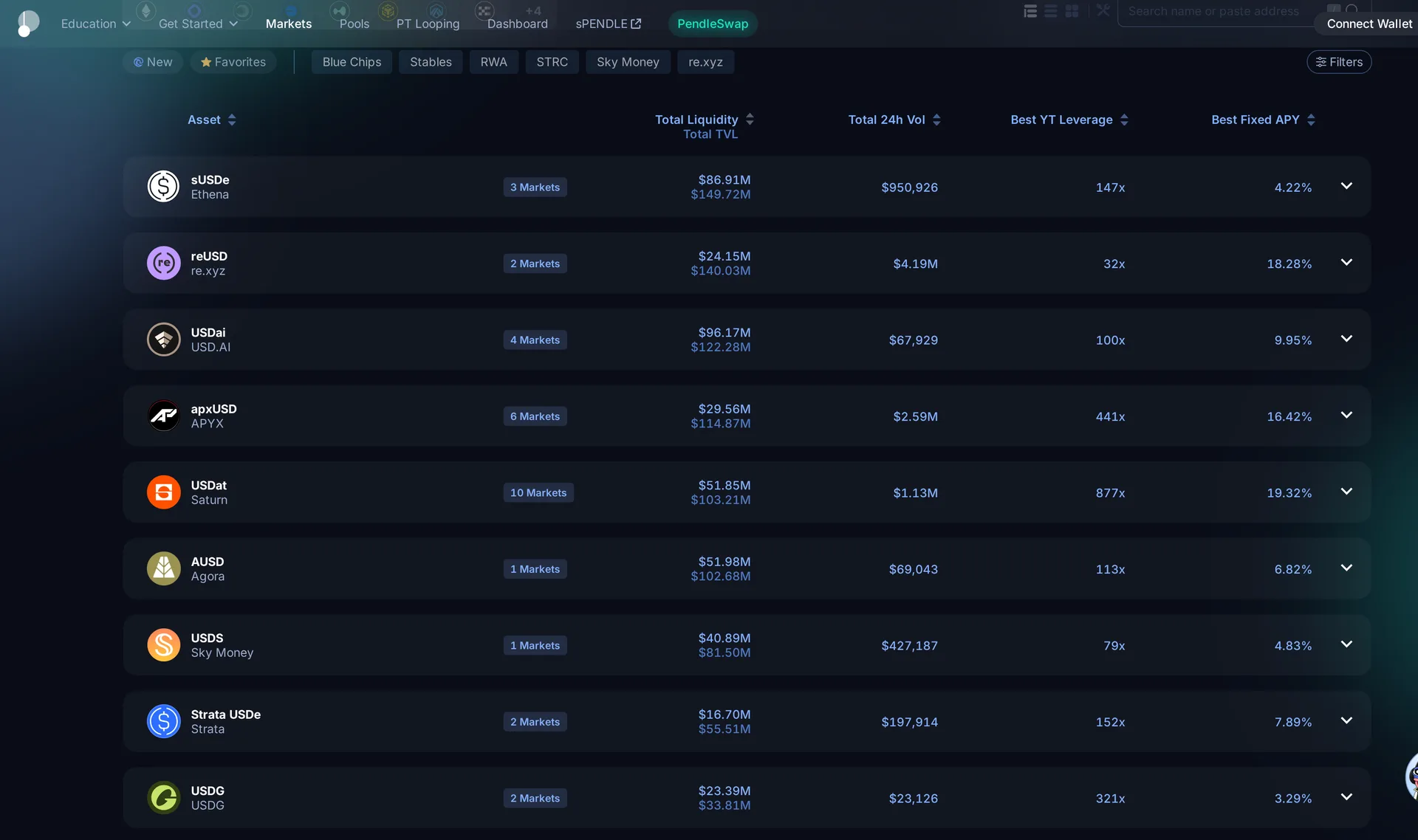Screen dimensions: 1418x840
Task: Click the 1 Markets badge for AUSD
Action: pos(535,569)
